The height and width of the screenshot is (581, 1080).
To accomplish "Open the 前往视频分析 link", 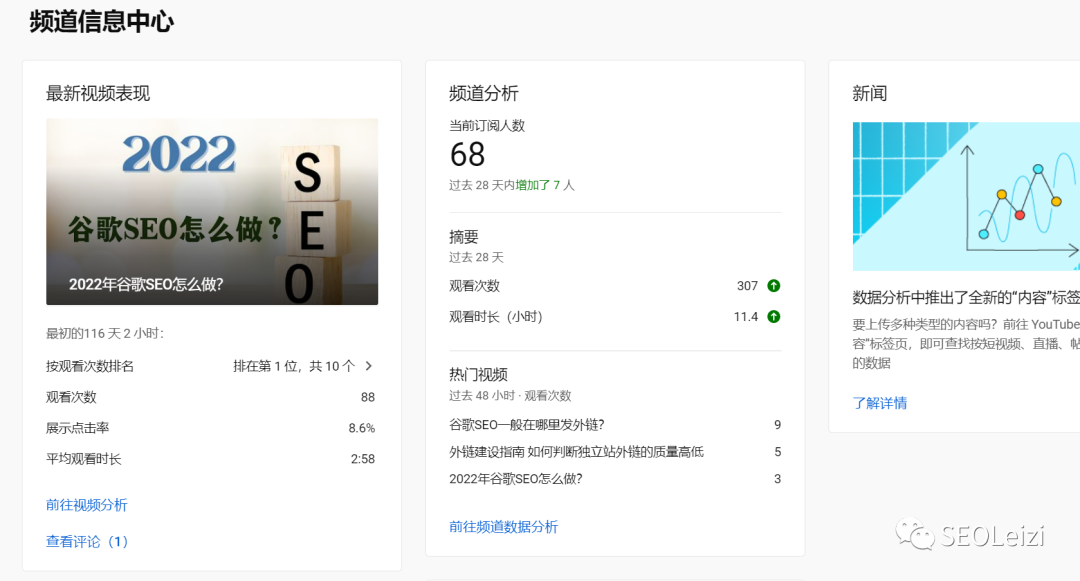I will [x=87, y=505].
